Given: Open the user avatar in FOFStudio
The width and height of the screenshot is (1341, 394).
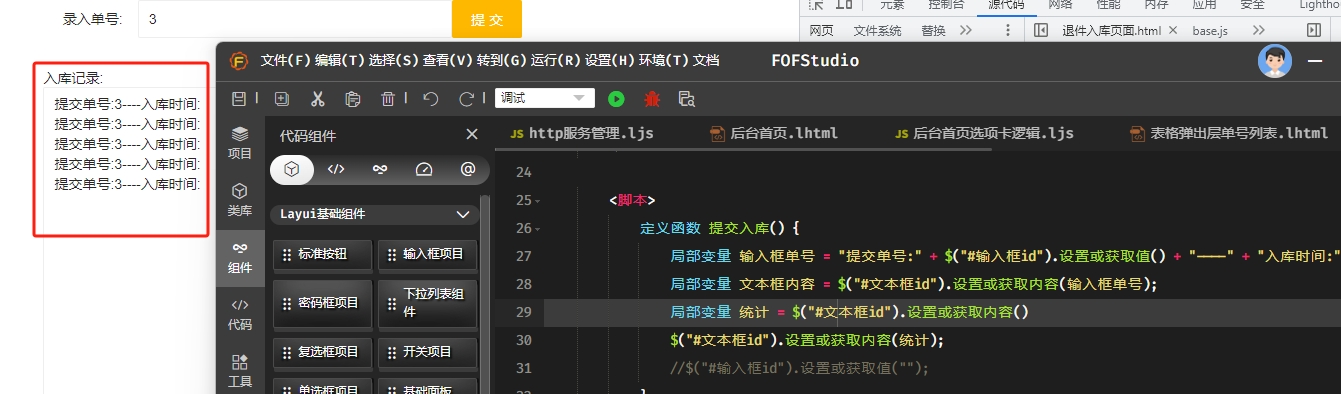Looking at the screenshot, I should pyautogui.click(x=1274, y=61).
